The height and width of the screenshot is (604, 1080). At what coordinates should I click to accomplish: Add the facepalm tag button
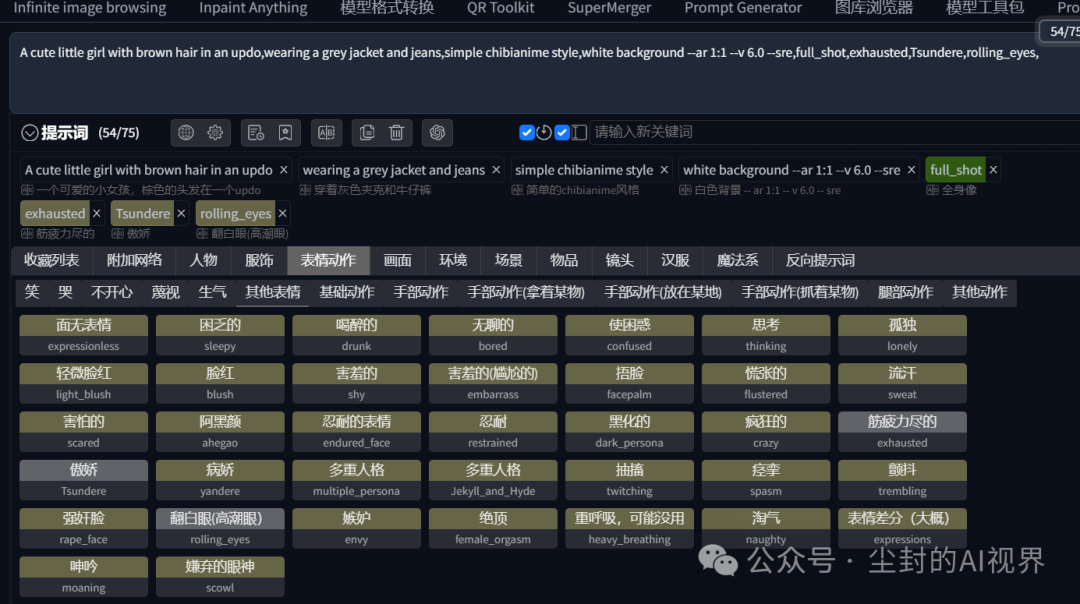(629, 383)
